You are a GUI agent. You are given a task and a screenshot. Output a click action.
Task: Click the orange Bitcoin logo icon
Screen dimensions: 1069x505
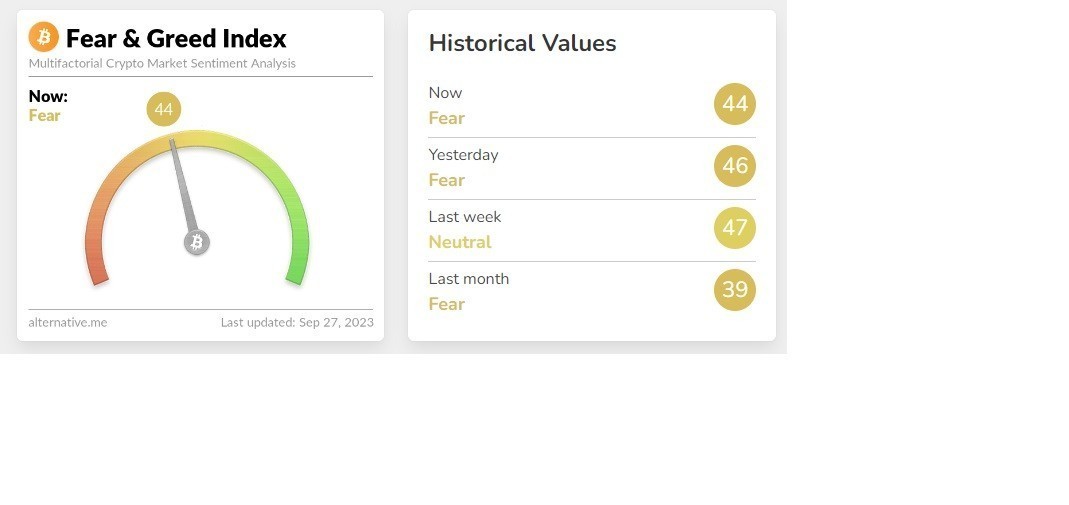44,38
